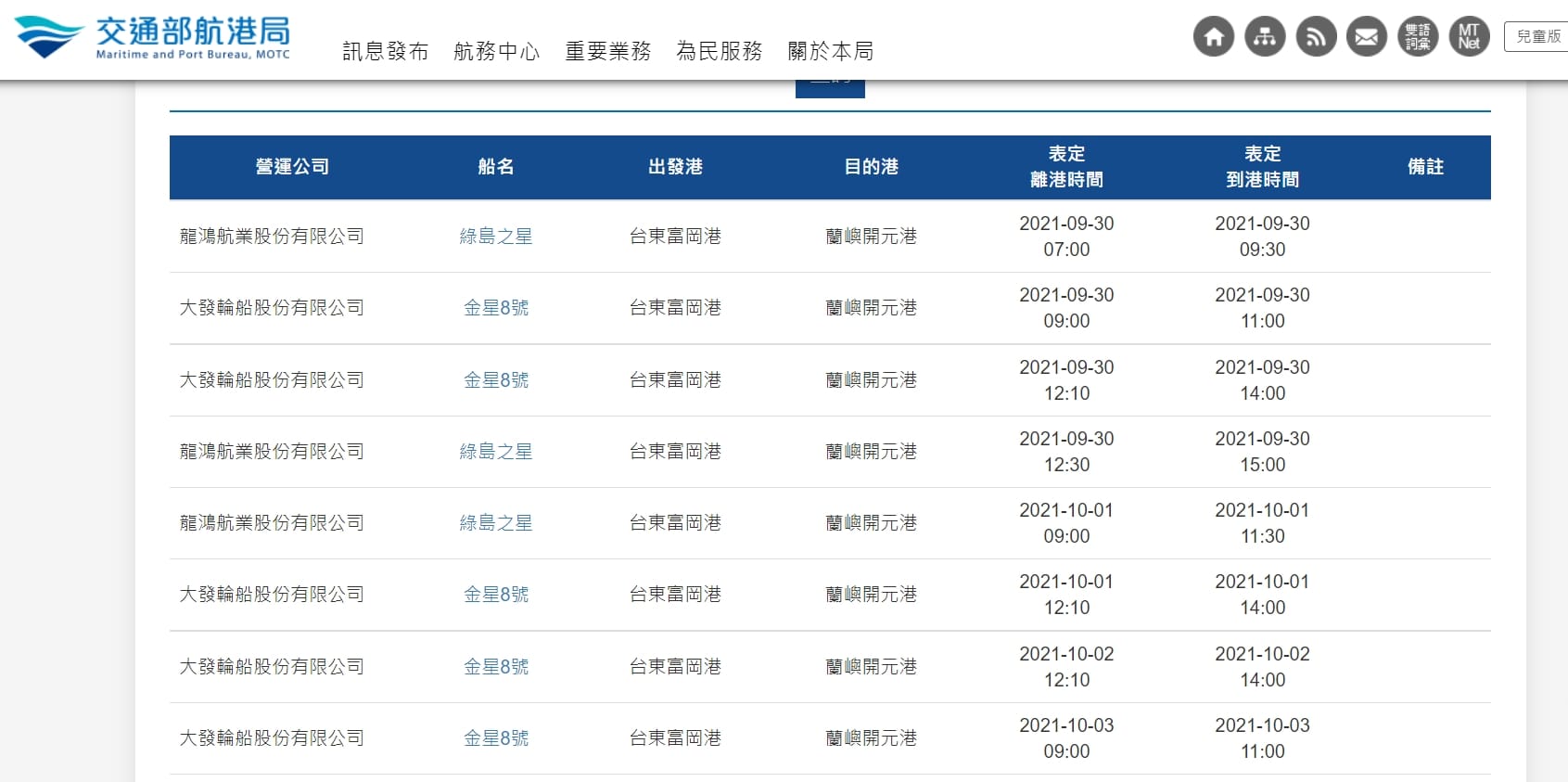Select arrival time 2021-10-03 11:00
The height and width of the screenshot is (782, 1568).
pos(1262,738)
